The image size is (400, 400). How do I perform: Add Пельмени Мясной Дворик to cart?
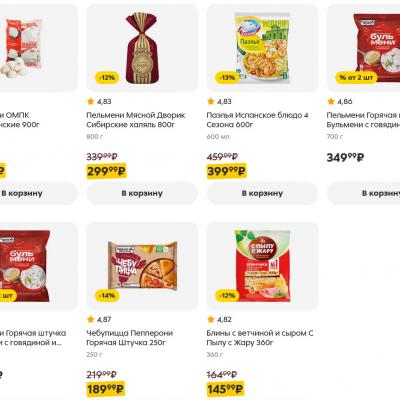(142, 193)
